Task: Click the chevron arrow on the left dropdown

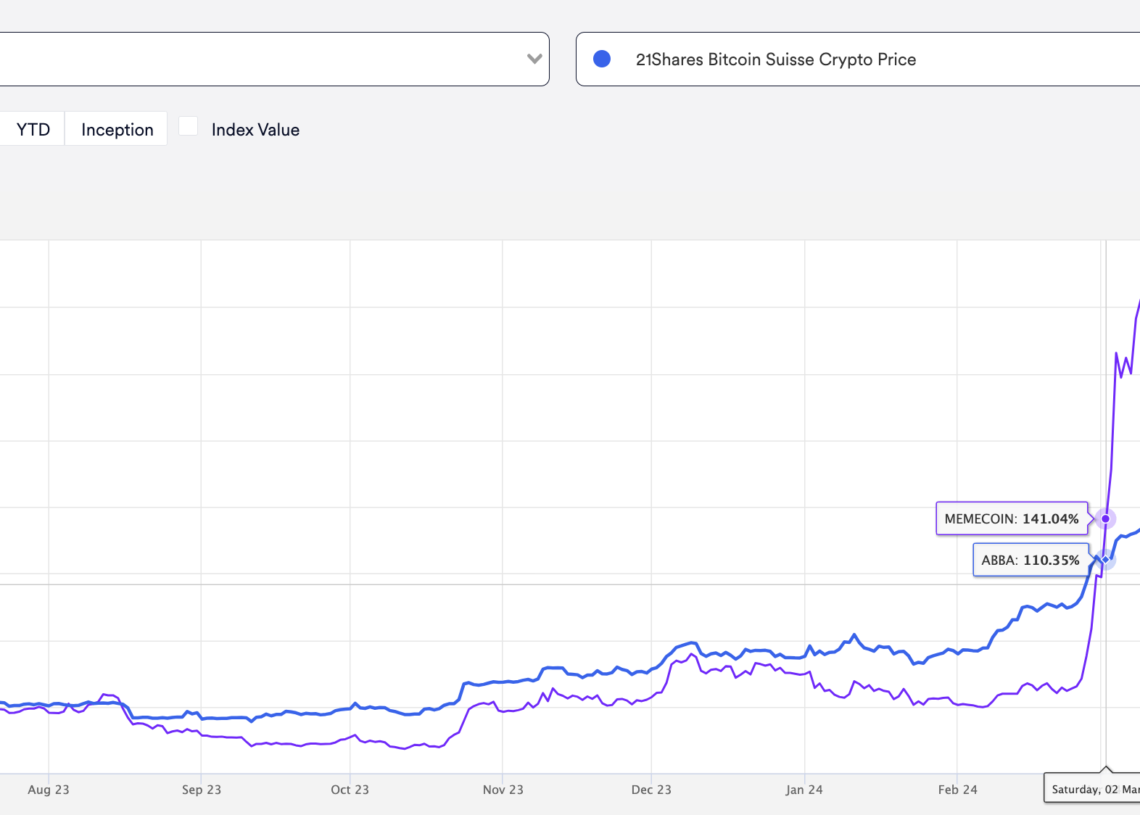Action: pos(534,59)
